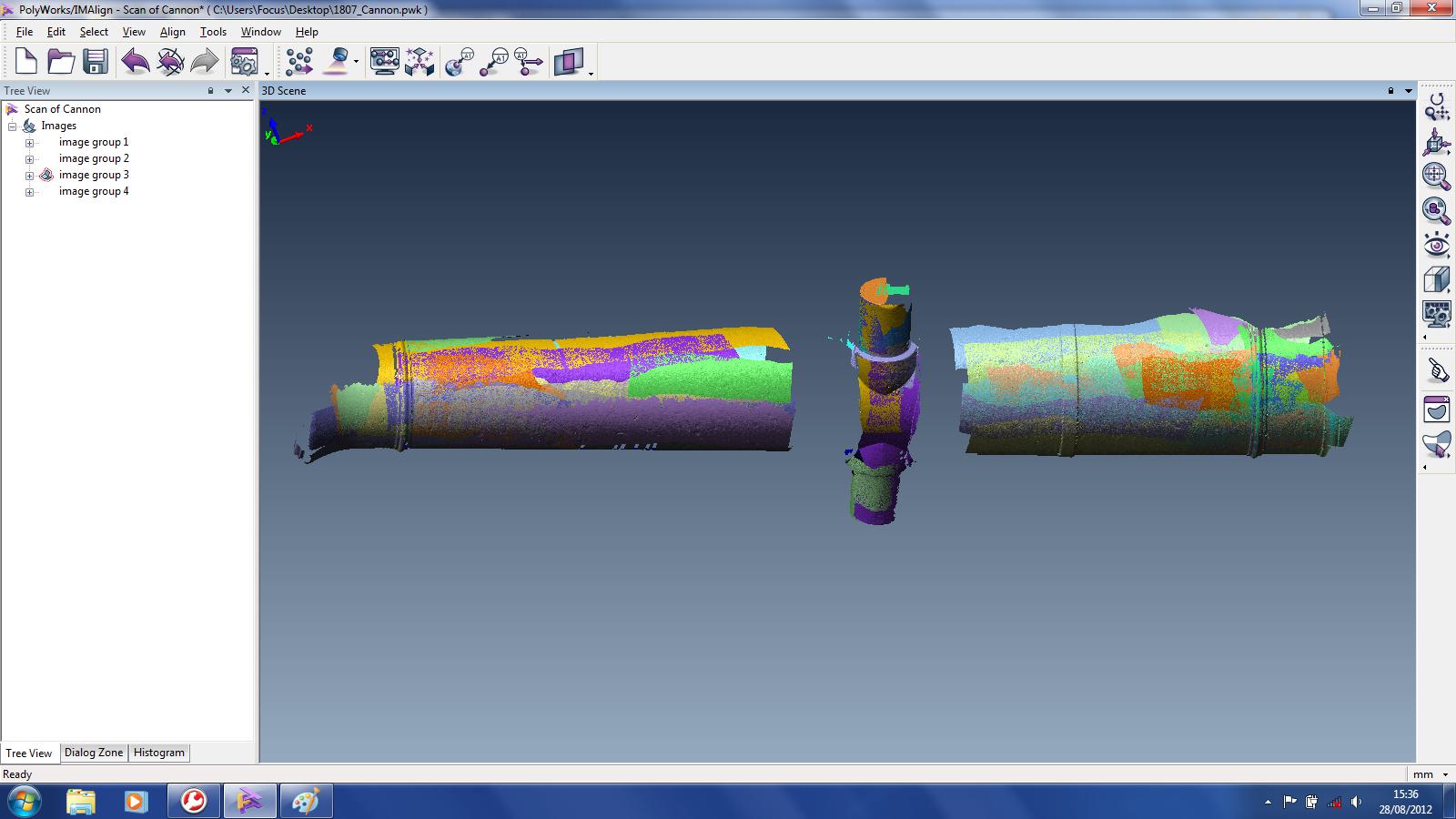Screen dimensions: 1456x819
Task: Select image group 4 in the tree
Action: pos(94,191)
